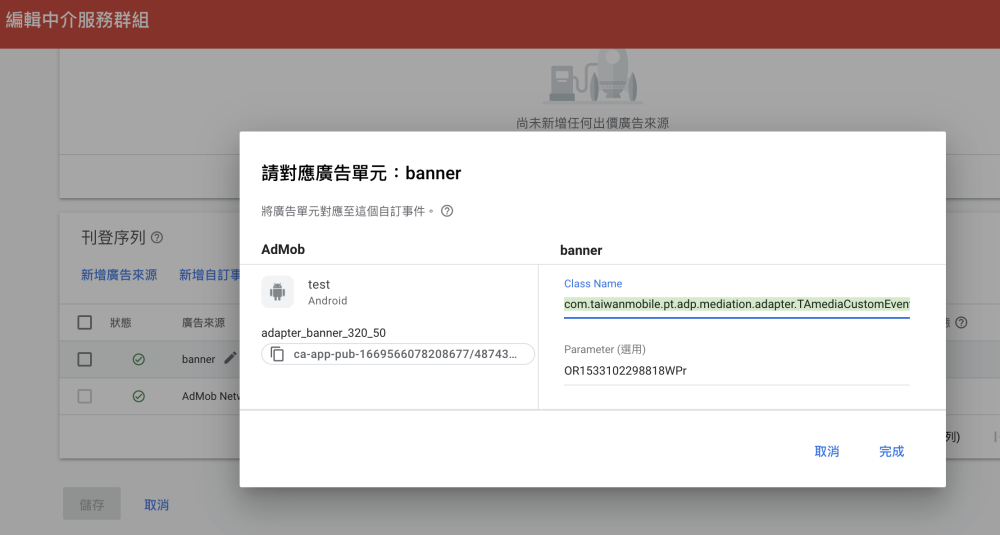Click the ad unit ID chip ca-app-pub-1669566078208677
1000x535 pixels.
tap(398, 354)
